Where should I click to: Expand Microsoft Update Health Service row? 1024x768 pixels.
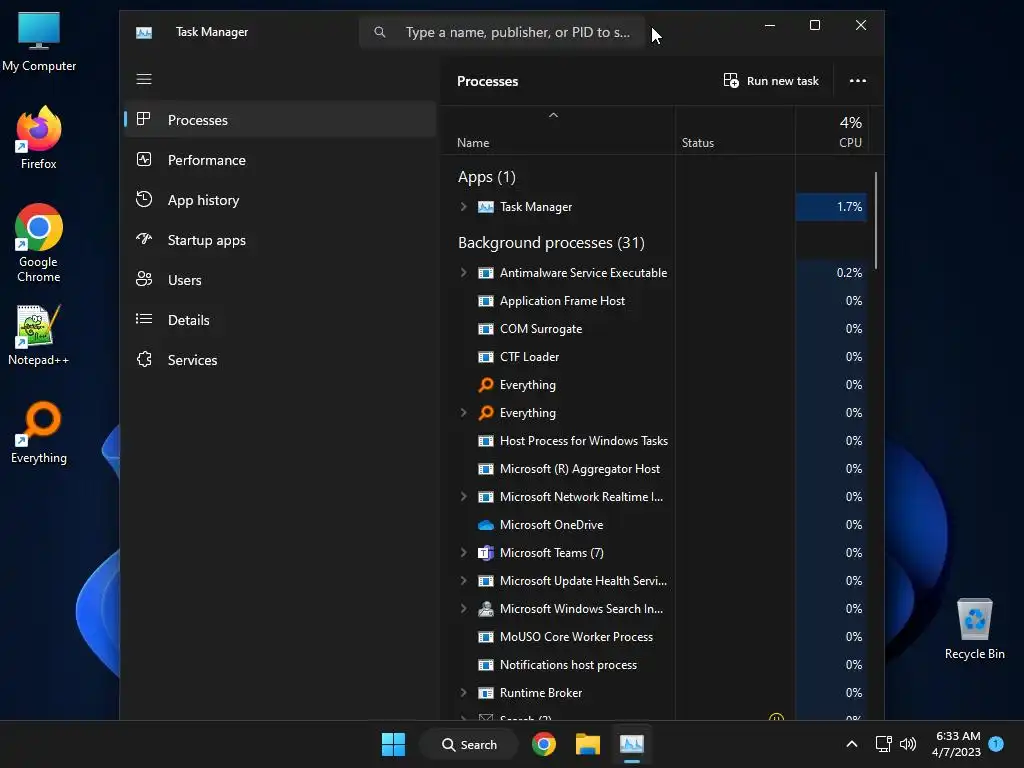(463, 581)
